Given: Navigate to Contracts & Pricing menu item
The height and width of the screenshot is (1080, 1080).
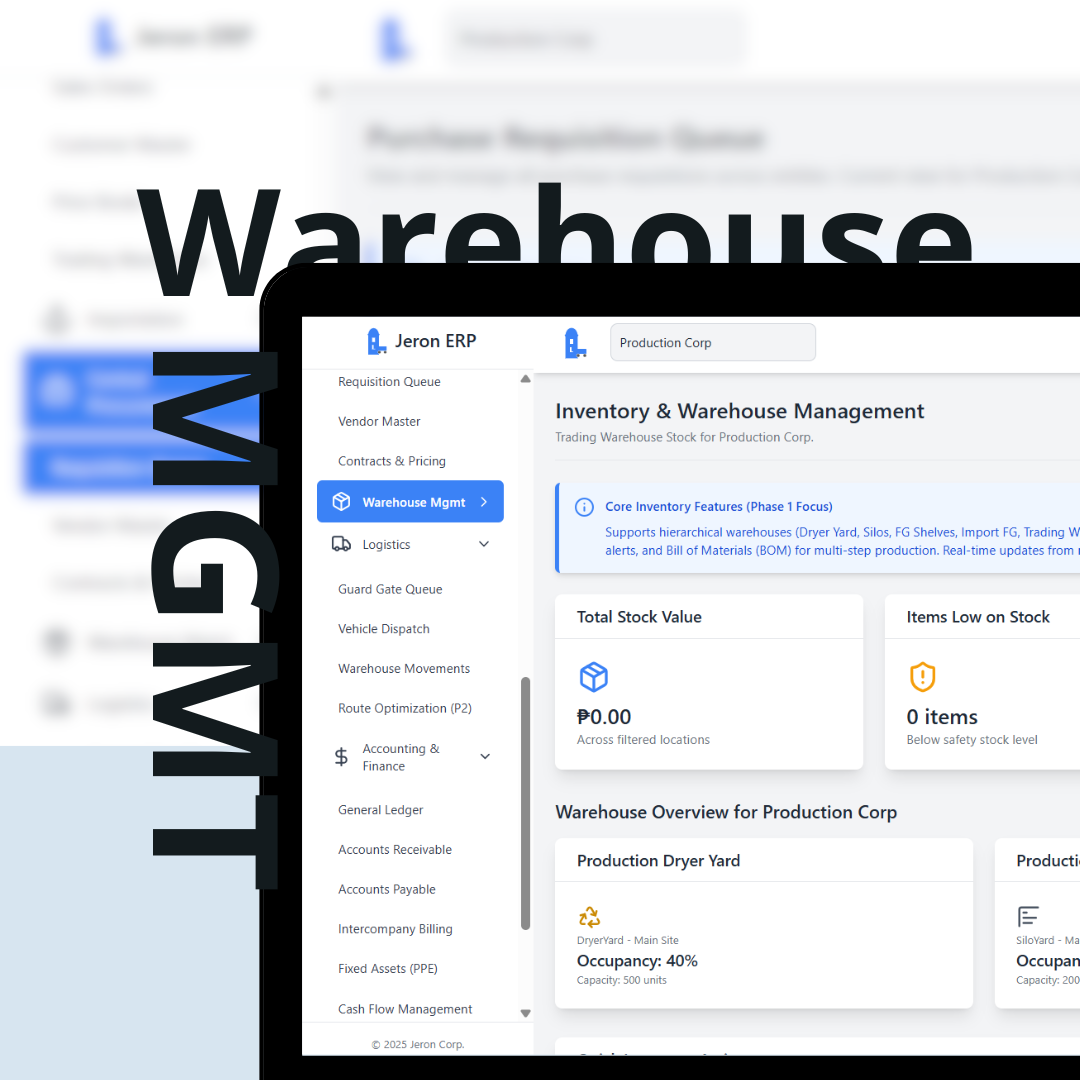Looking at the screenshot, I should [391, 461].
